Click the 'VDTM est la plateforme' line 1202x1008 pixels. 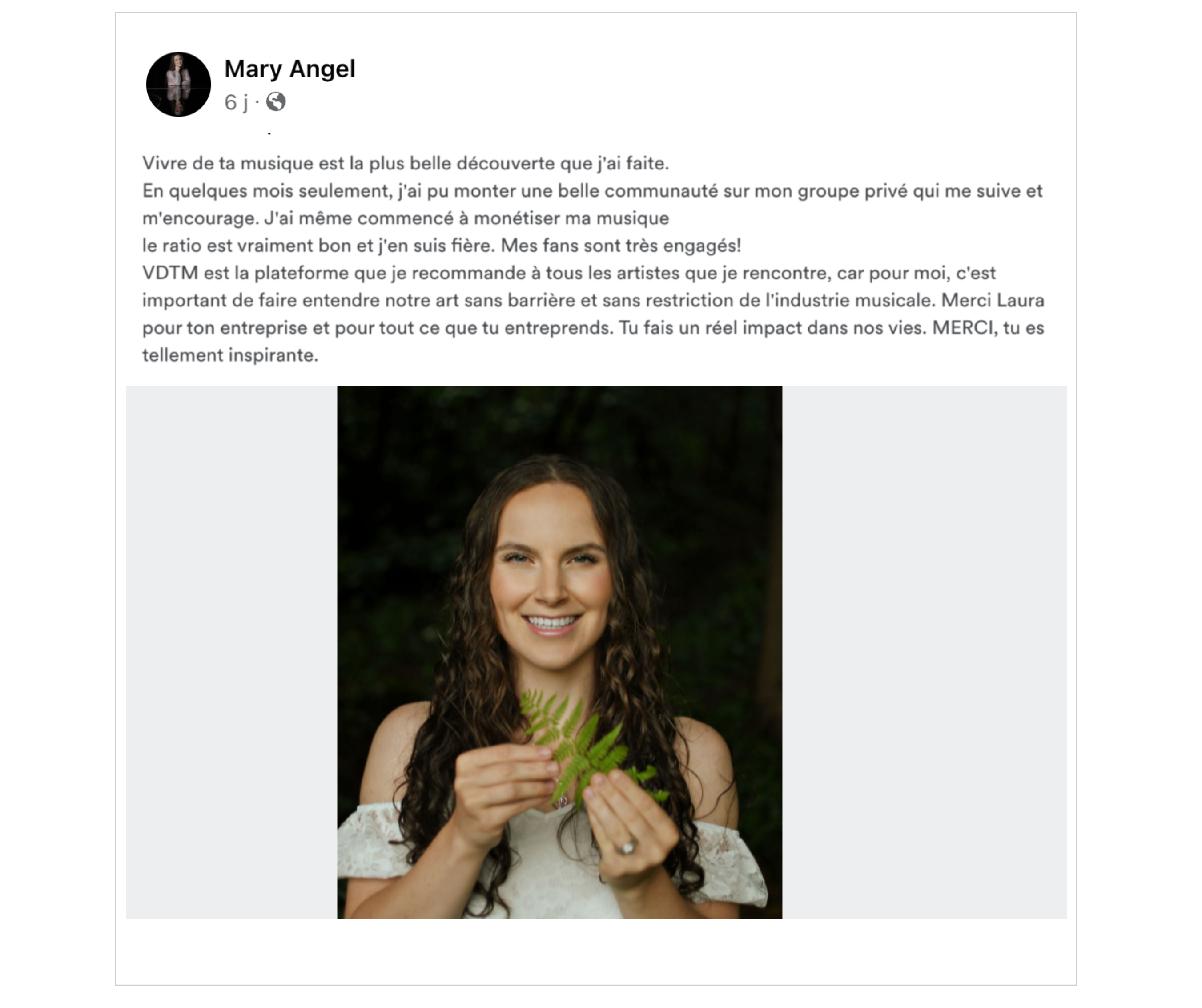(569, 273)
